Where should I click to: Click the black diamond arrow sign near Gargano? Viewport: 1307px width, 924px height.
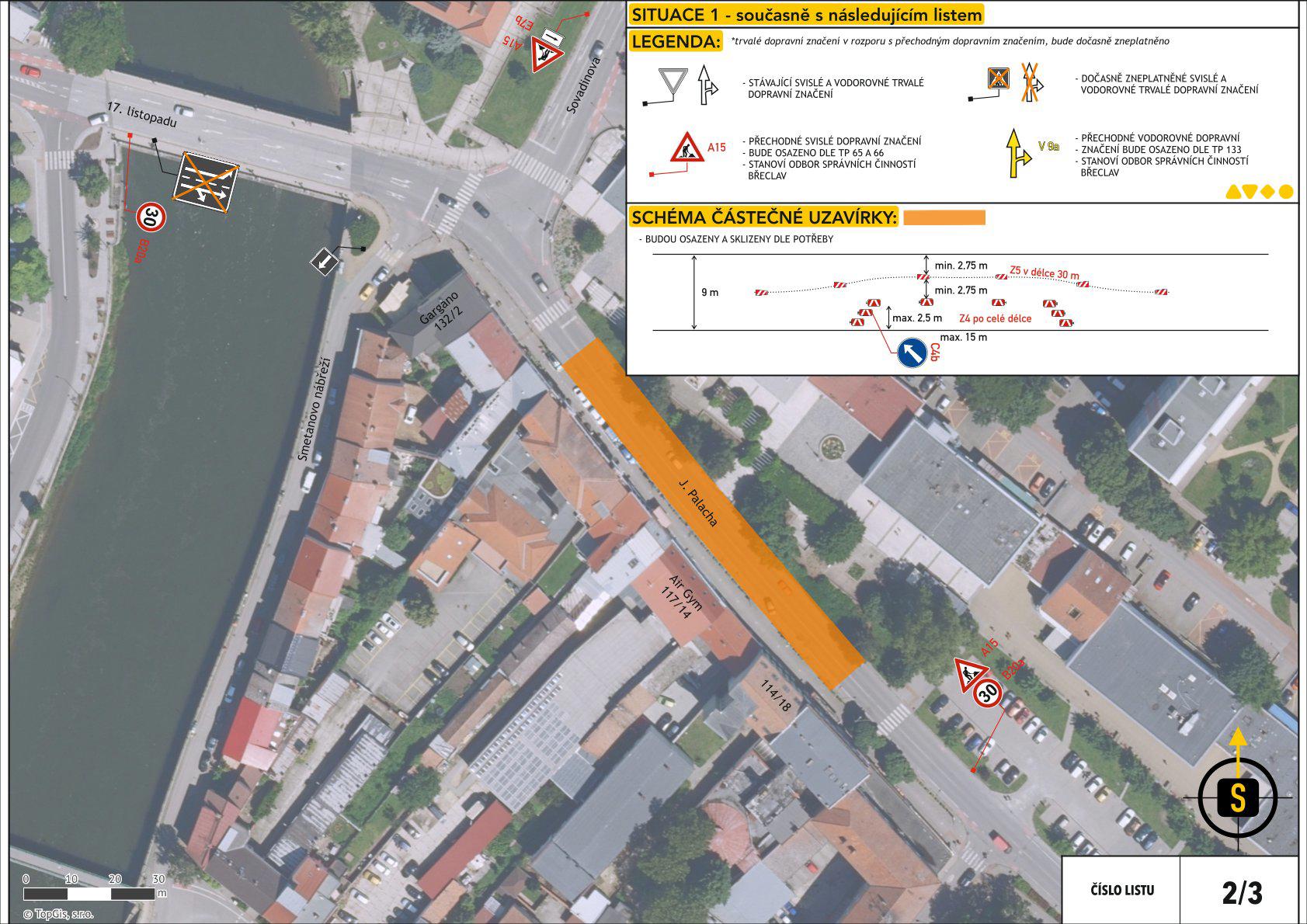tap(325, 262)
